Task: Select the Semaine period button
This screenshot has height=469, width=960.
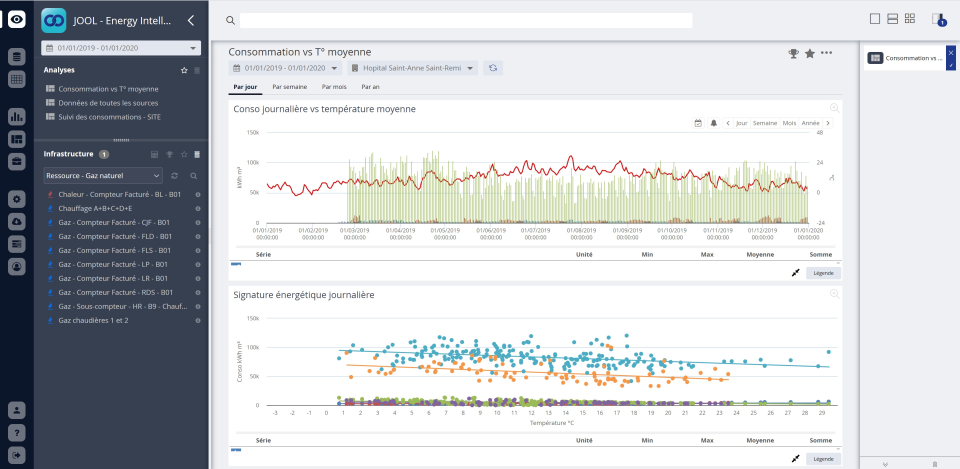Action: (x=765, y=123)
